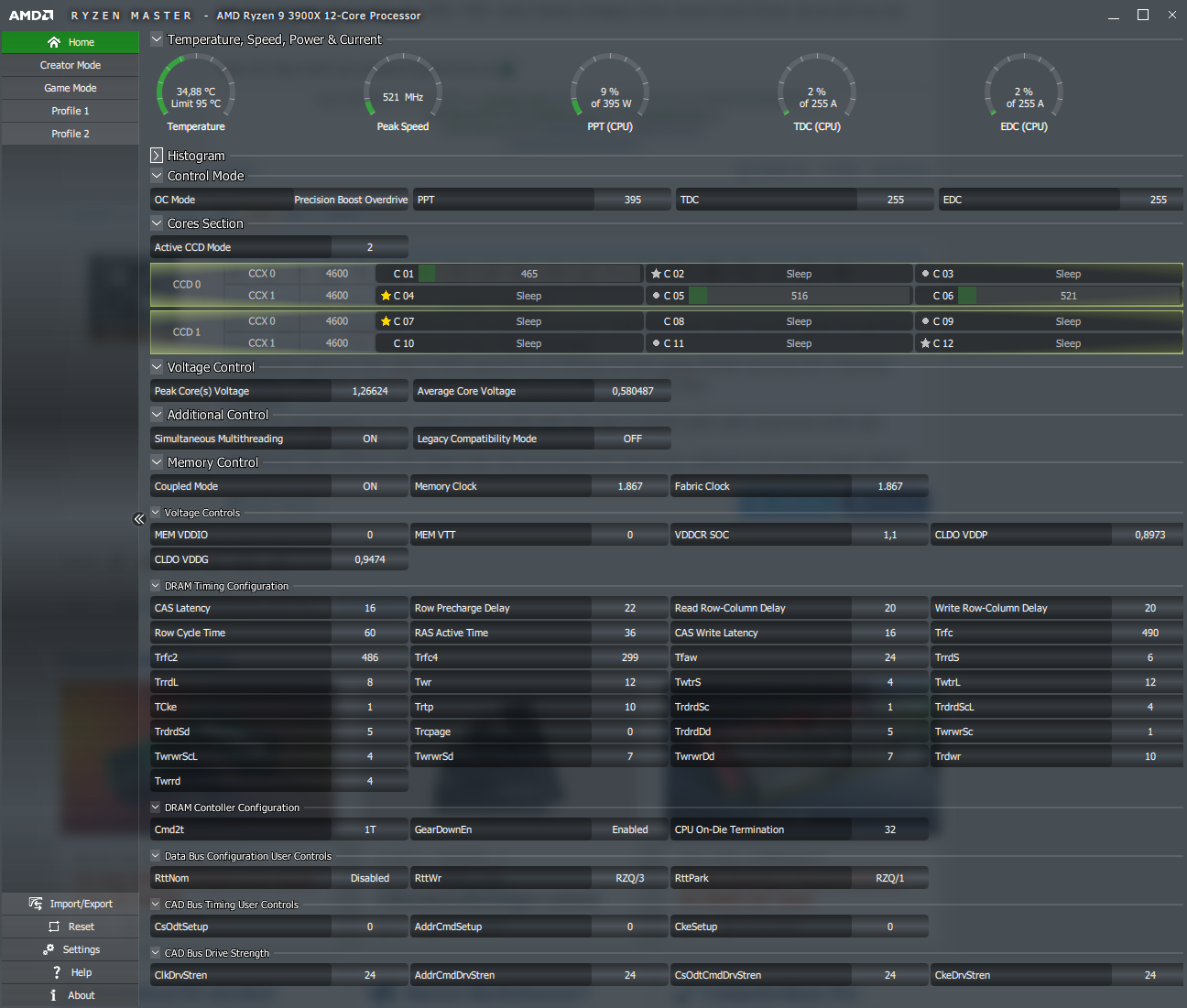Toggle Simultaneous Multithreading ON value
This screenshot has width=1187, height=1008.
point(370,439)
